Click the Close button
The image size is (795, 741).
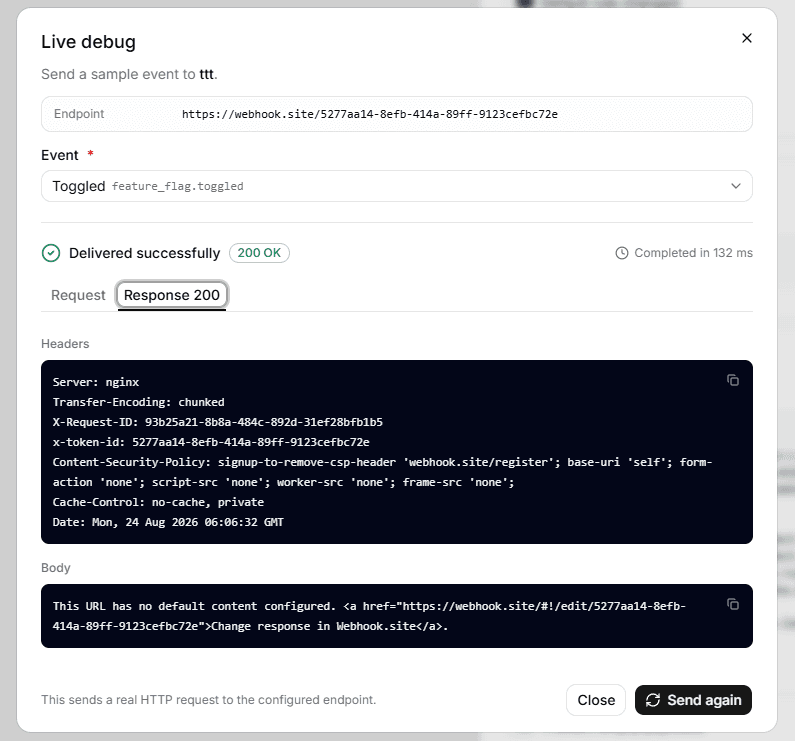pos(596,700)
